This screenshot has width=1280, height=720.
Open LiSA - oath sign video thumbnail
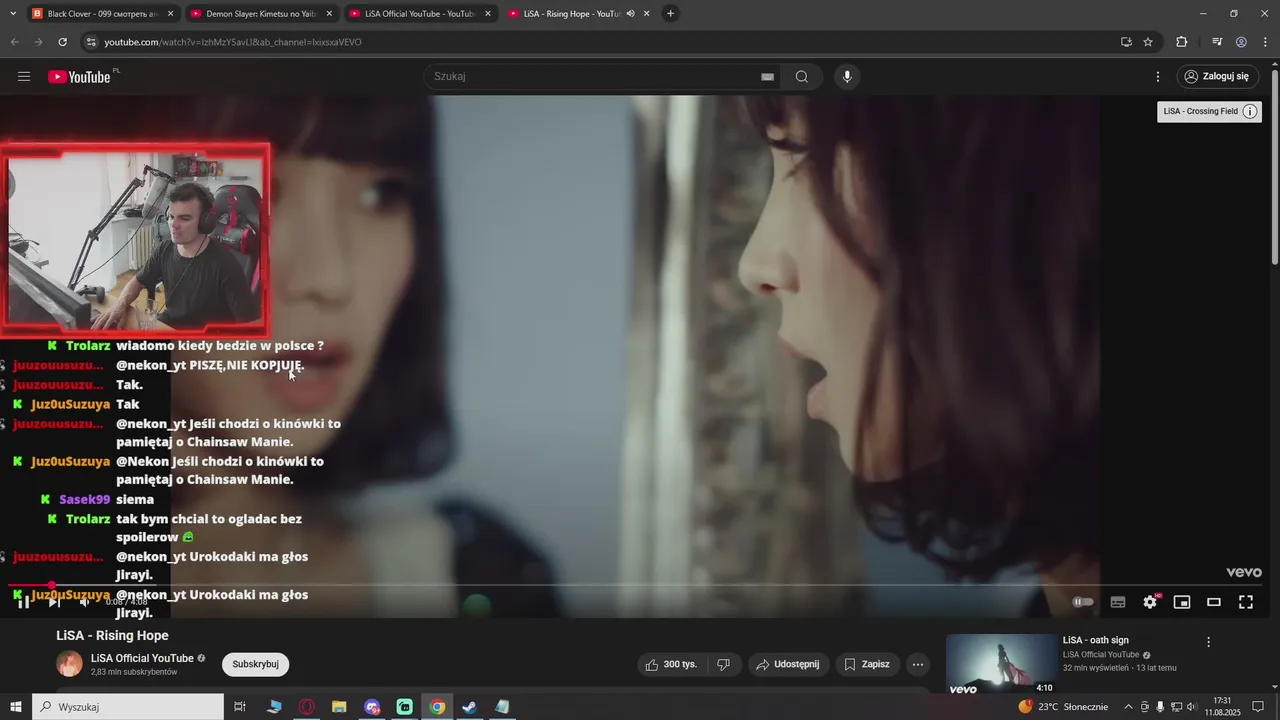click(1001, 664)
